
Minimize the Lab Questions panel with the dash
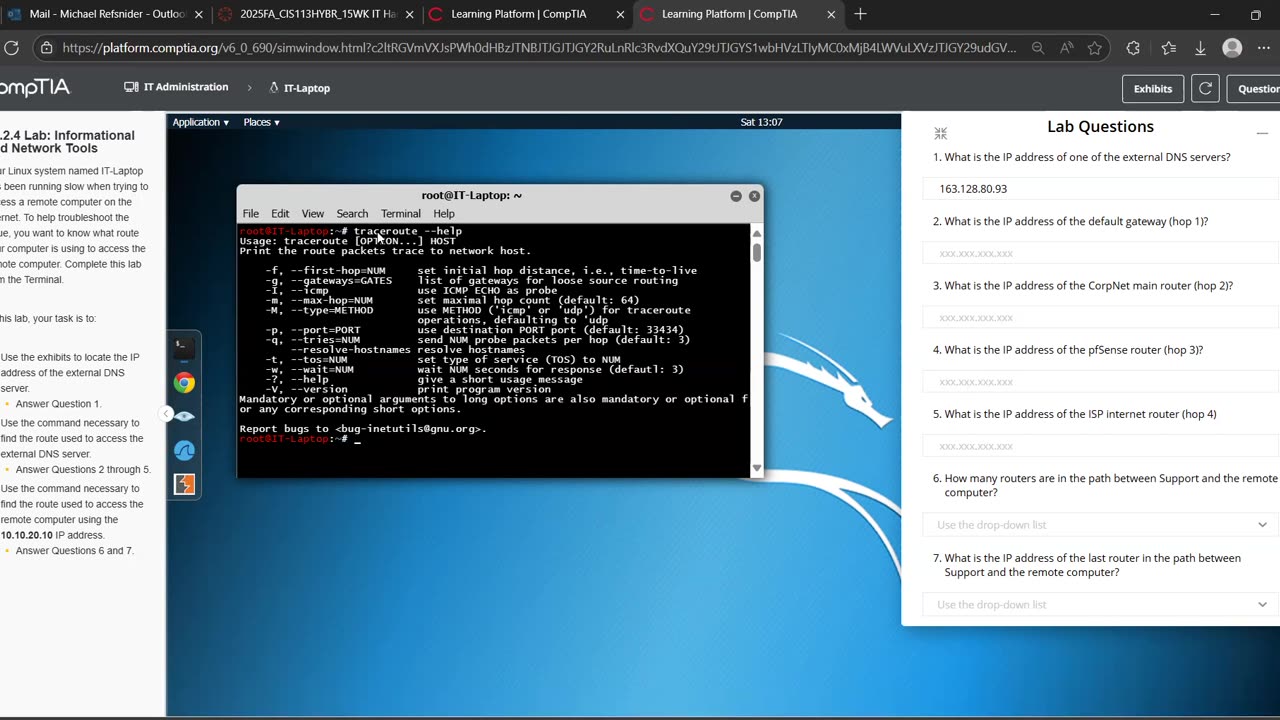(1262, 133)
